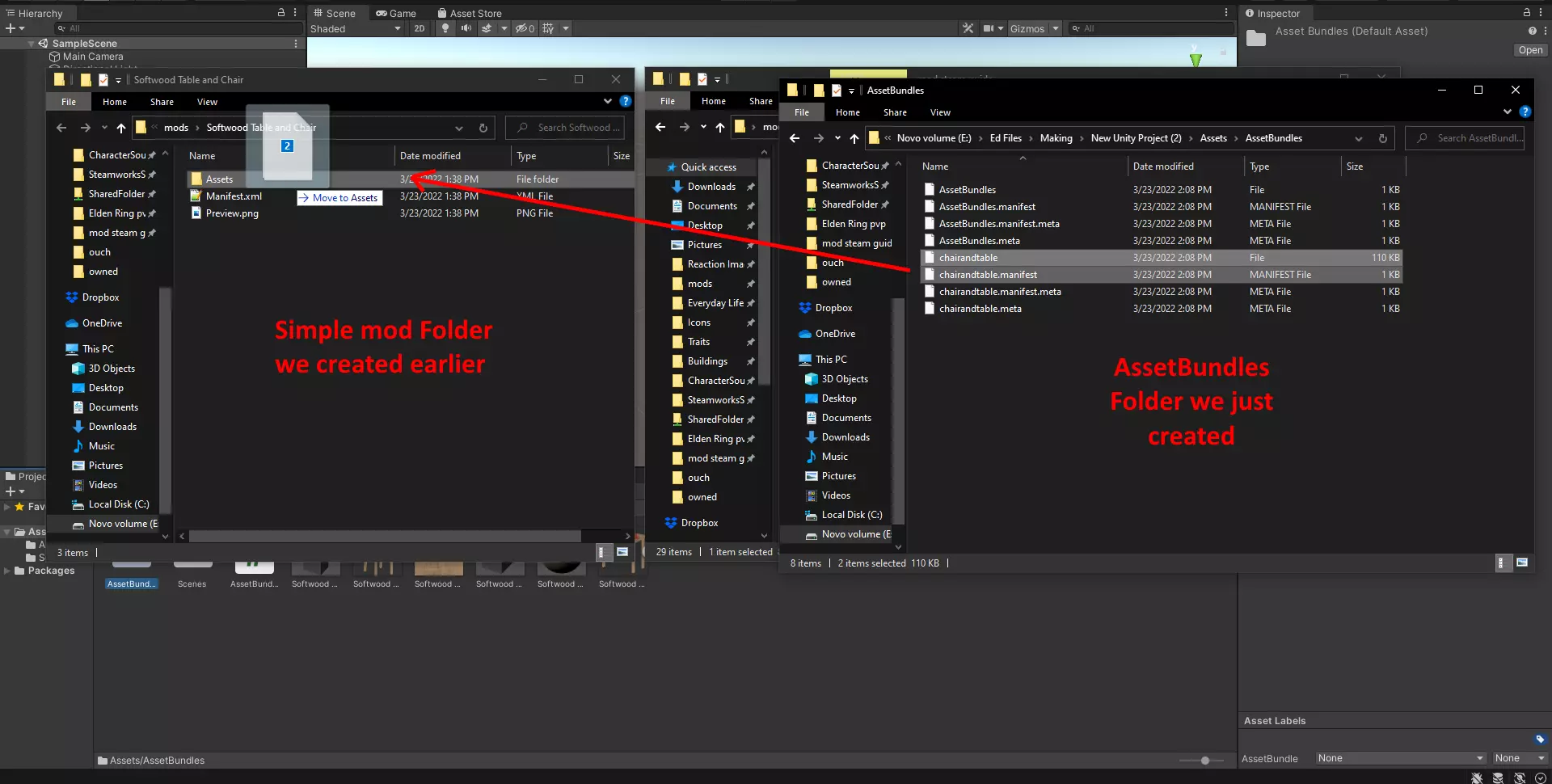Open the grid settings dropdown arrow
1552x784 pixels.
click(x=566, y=28)
